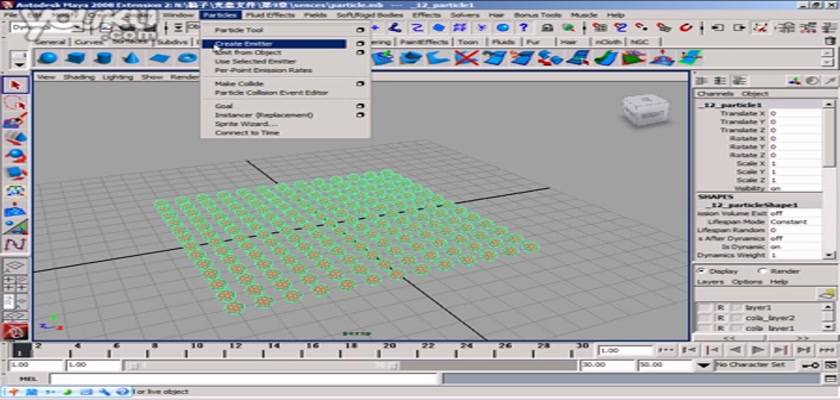Open options box for Create Emitter

361,44
